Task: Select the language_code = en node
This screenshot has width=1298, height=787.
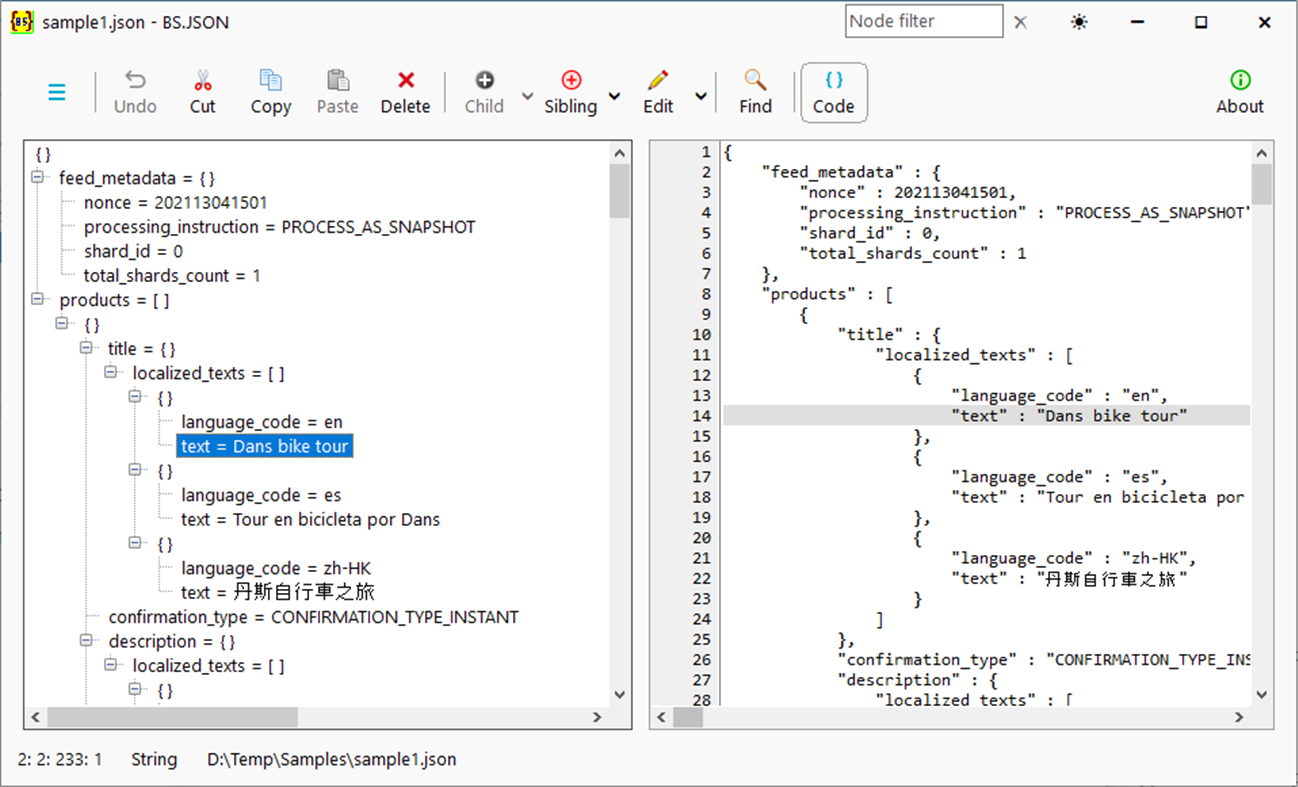Action: click(262, 422)
